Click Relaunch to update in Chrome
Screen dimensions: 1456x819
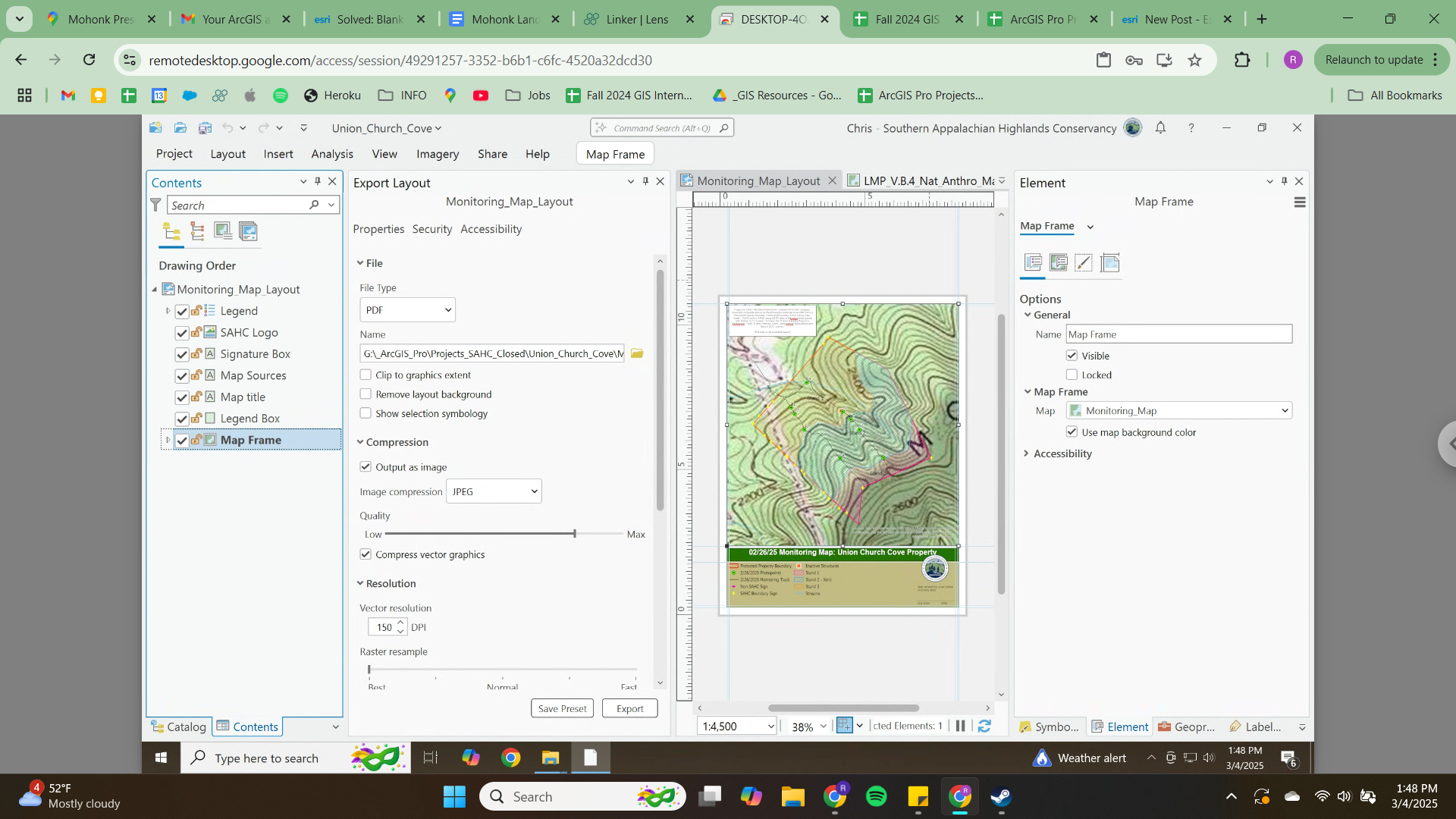tap(1382, 60)
